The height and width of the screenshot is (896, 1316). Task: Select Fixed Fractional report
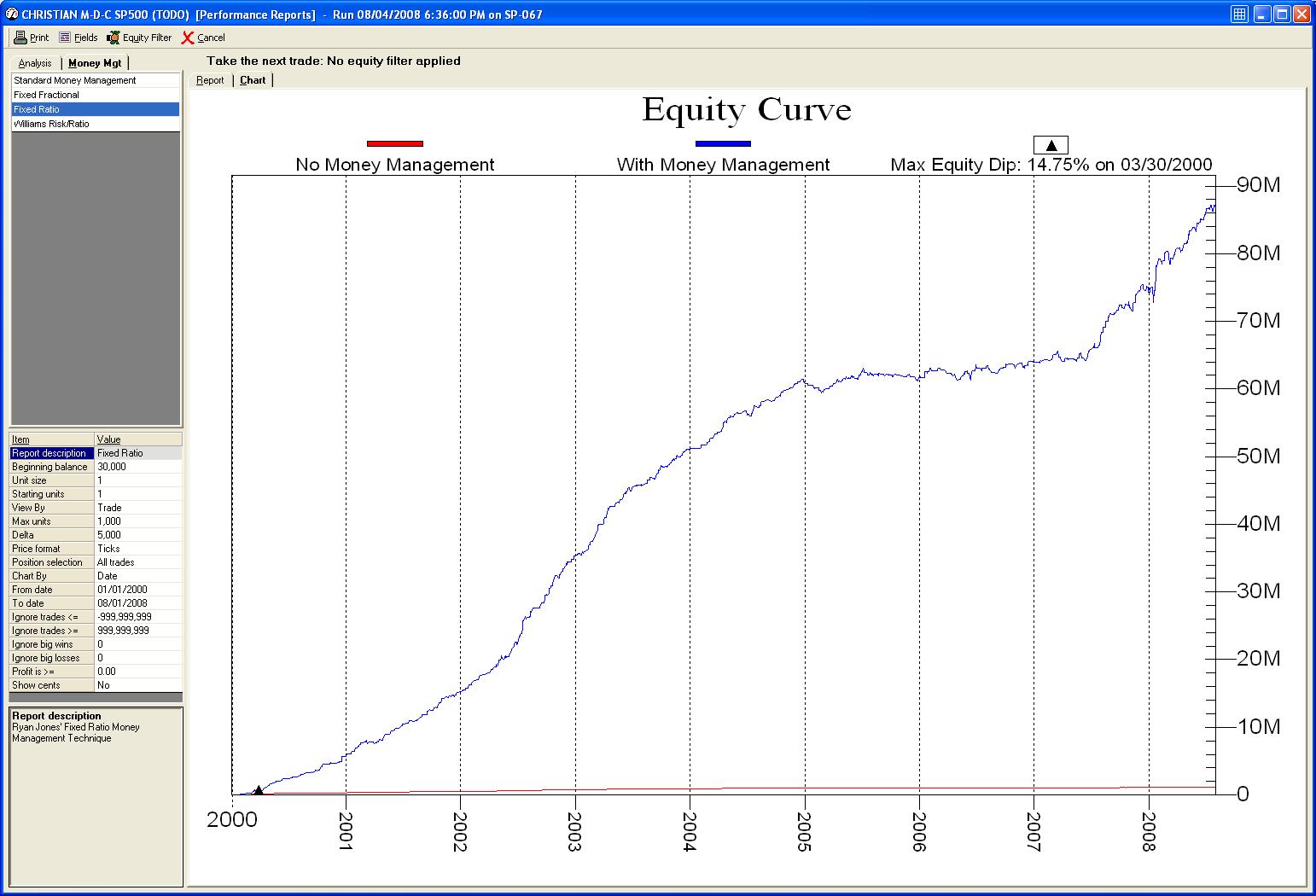tap(96, 95)
